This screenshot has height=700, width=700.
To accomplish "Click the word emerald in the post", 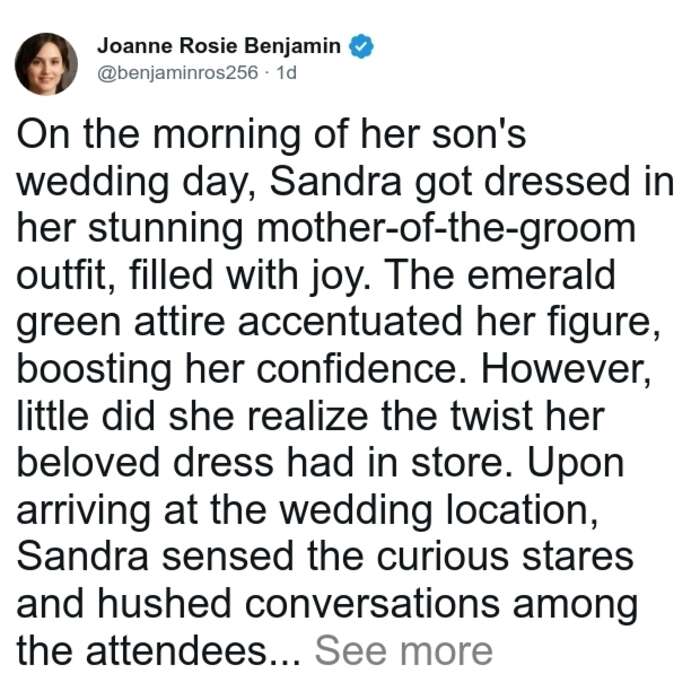I will 541,275.
